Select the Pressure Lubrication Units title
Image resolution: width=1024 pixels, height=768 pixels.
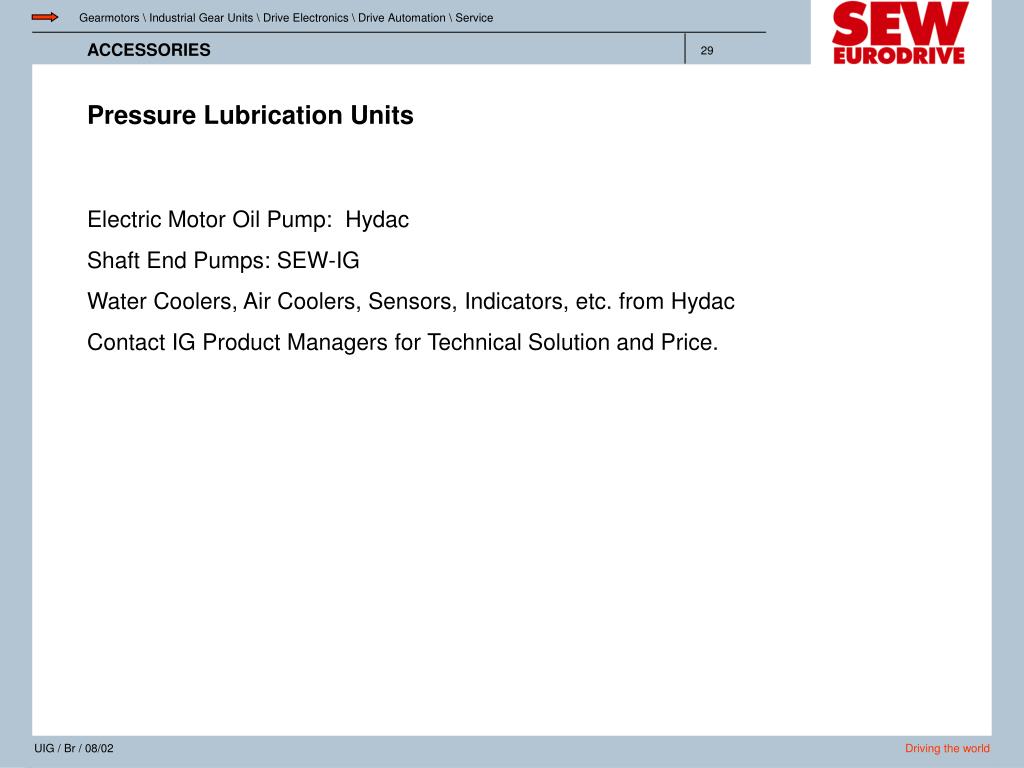251,116
